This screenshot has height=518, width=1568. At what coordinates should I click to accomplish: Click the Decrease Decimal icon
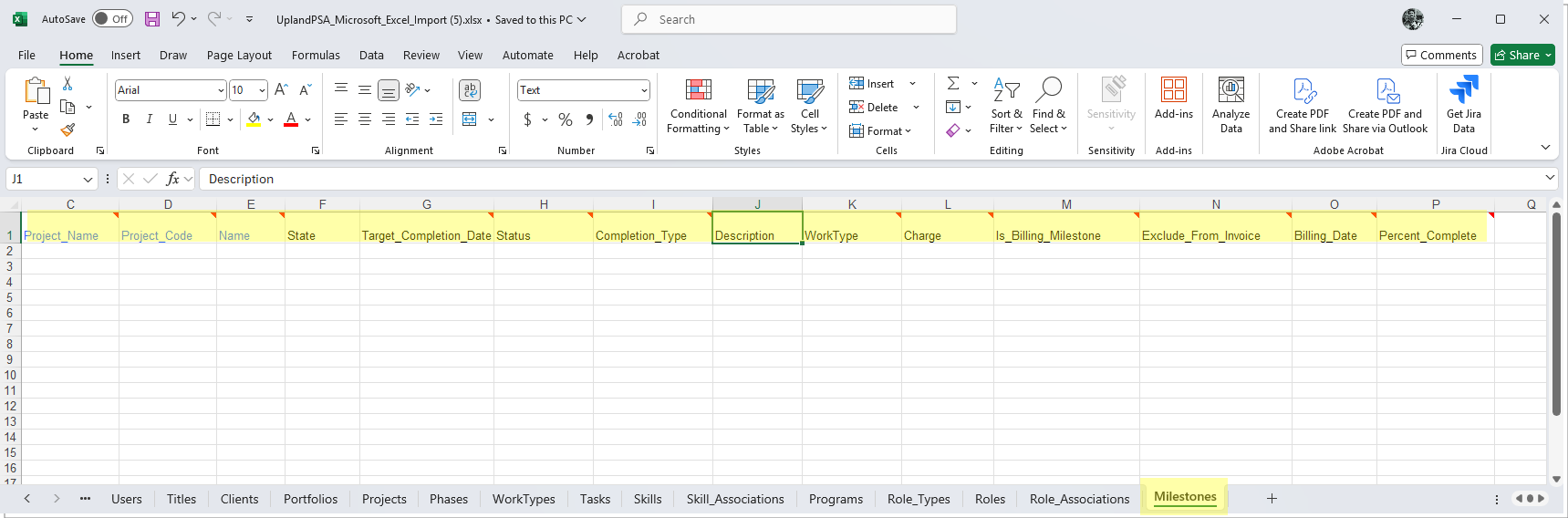point(640,119)
